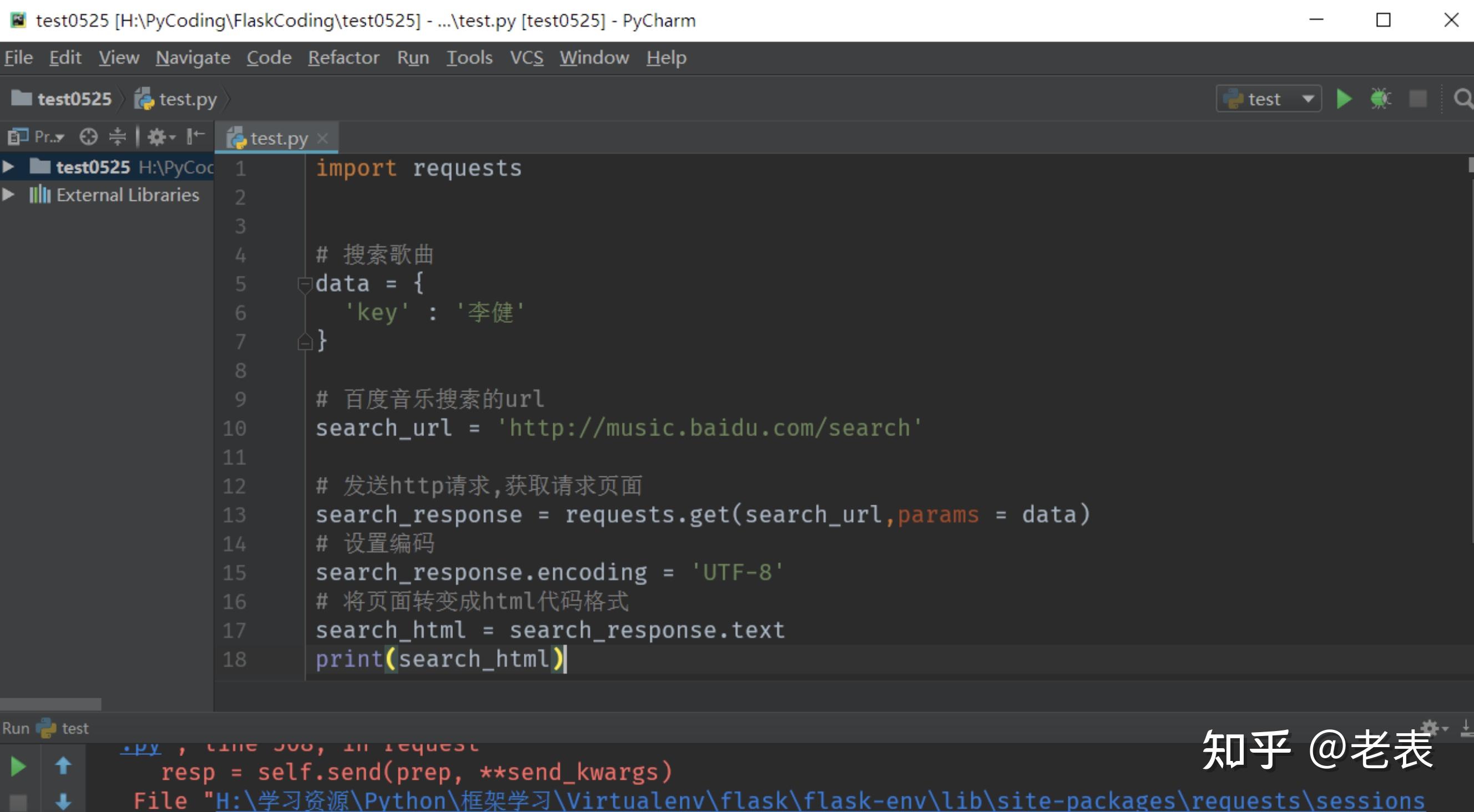Hide the project tool window
Viewport: 1474px width, 812px height.
point(195,136)
